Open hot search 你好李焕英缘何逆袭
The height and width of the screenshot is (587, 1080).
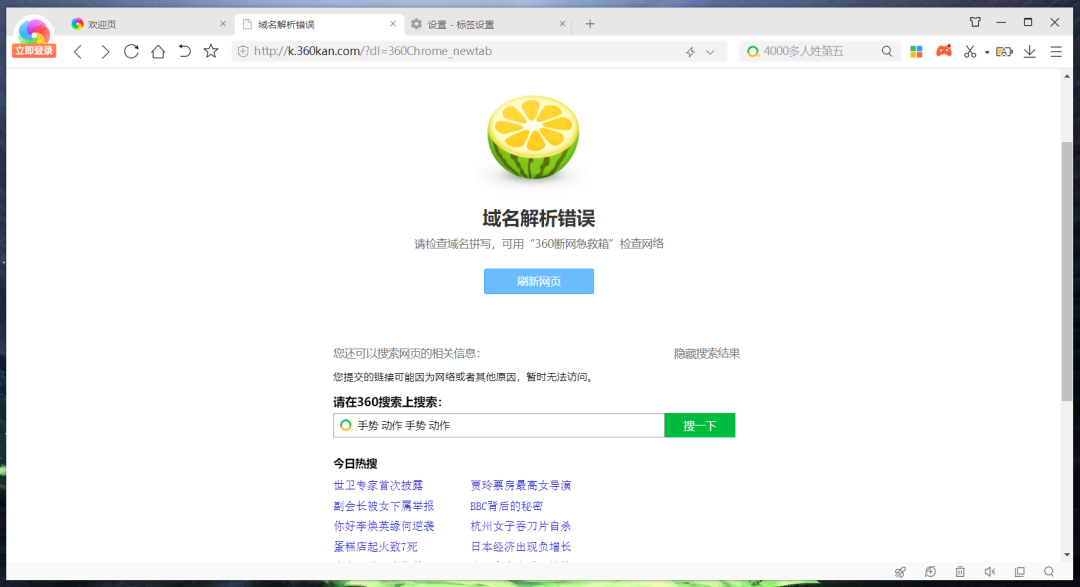384,526
